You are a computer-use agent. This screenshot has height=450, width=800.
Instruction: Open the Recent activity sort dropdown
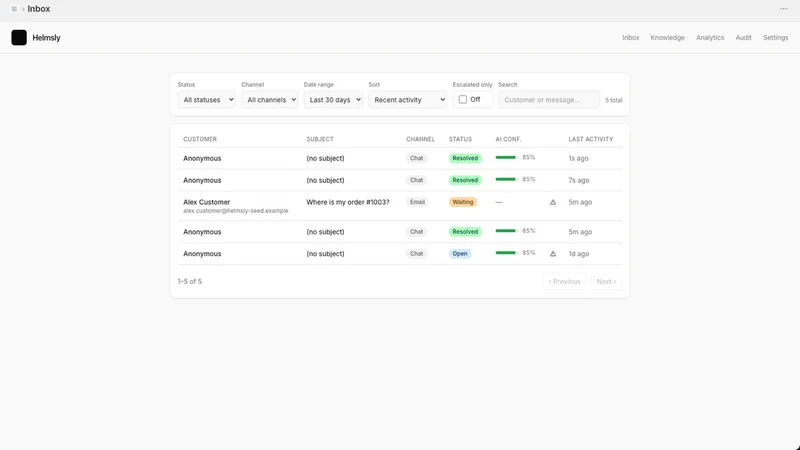(x=408, y=99)
